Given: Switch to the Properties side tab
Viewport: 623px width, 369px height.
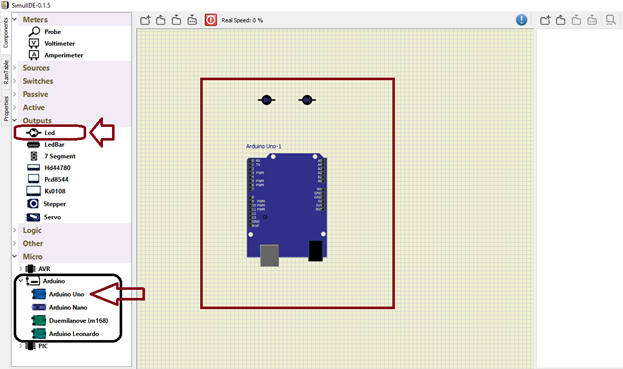Looking at the screenshot, I should click(6, 108).
